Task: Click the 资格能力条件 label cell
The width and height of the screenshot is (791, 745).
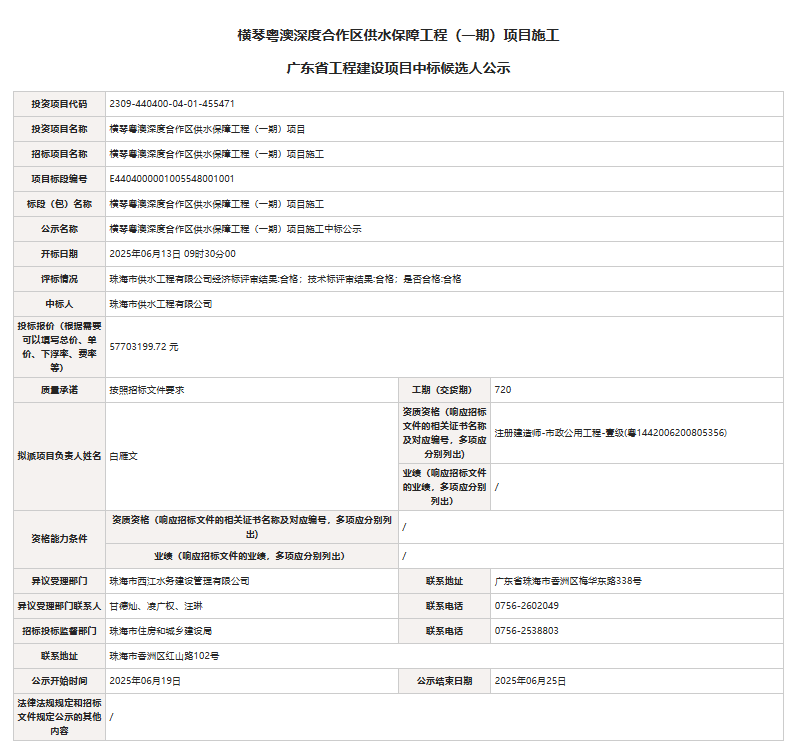Action: coord(59,538)
